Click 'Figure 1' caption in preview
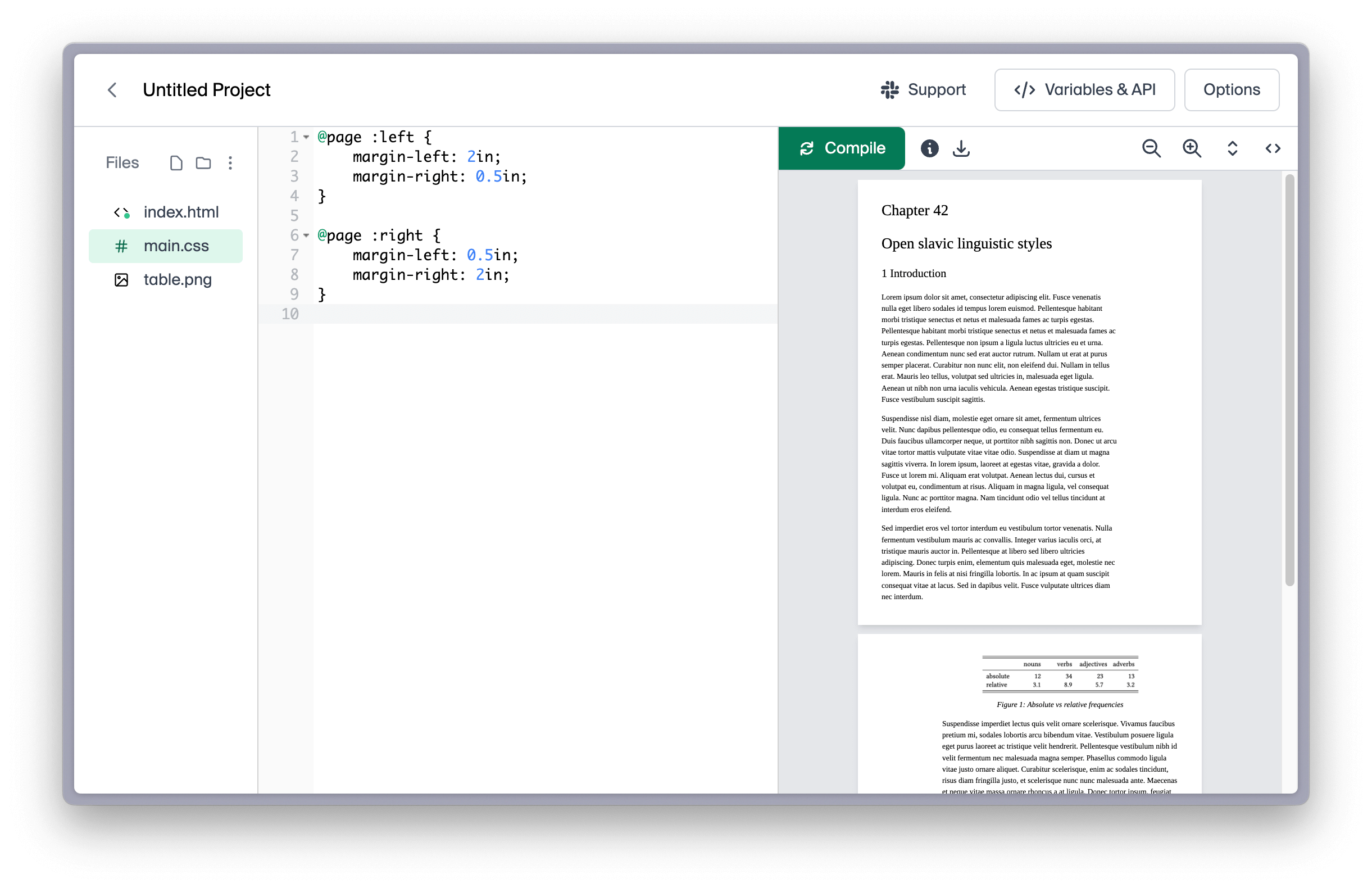 (x=1060, y=705)
